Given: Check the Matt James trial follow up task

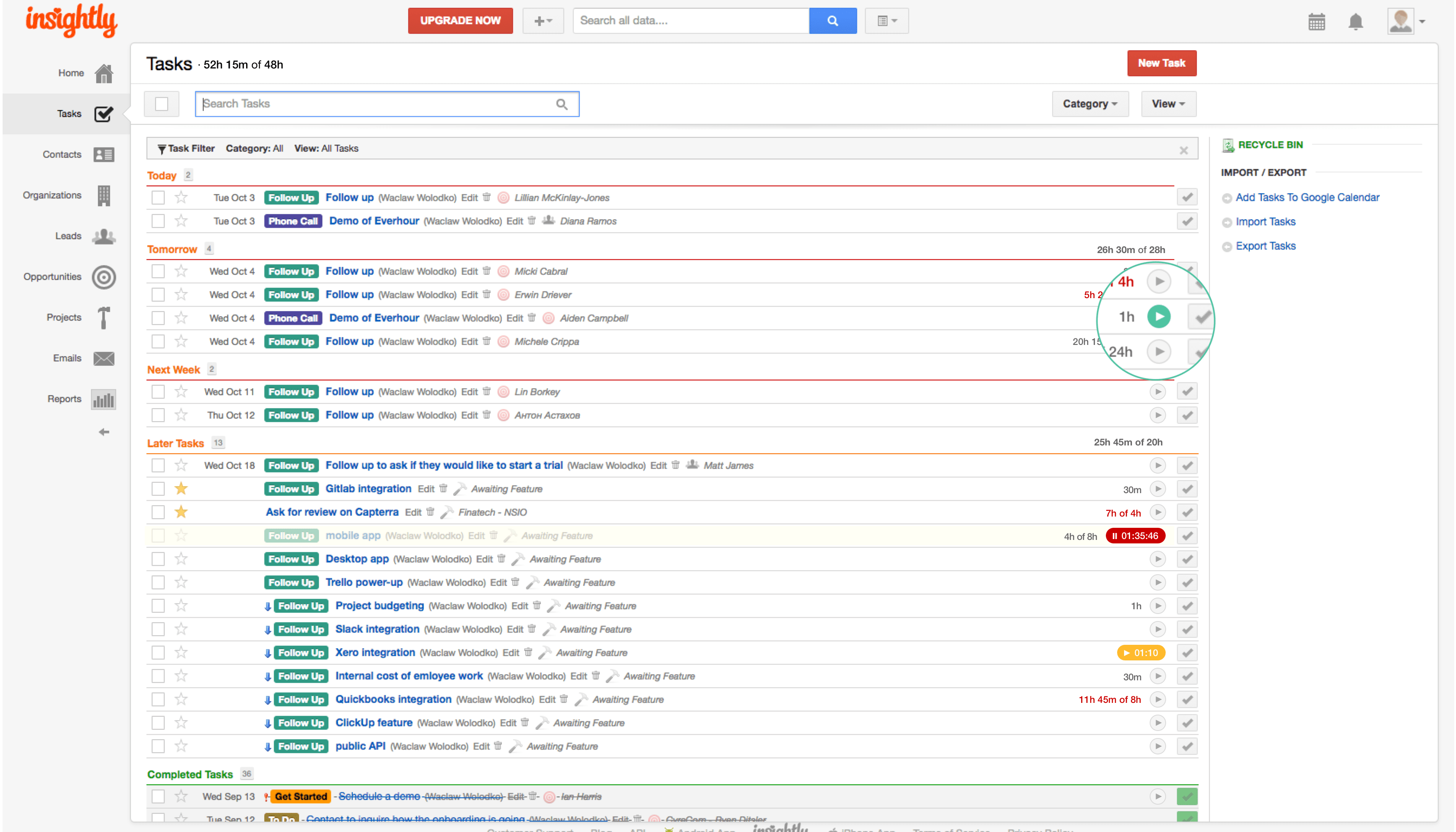Looking at the screenshot, I should 158,465.
